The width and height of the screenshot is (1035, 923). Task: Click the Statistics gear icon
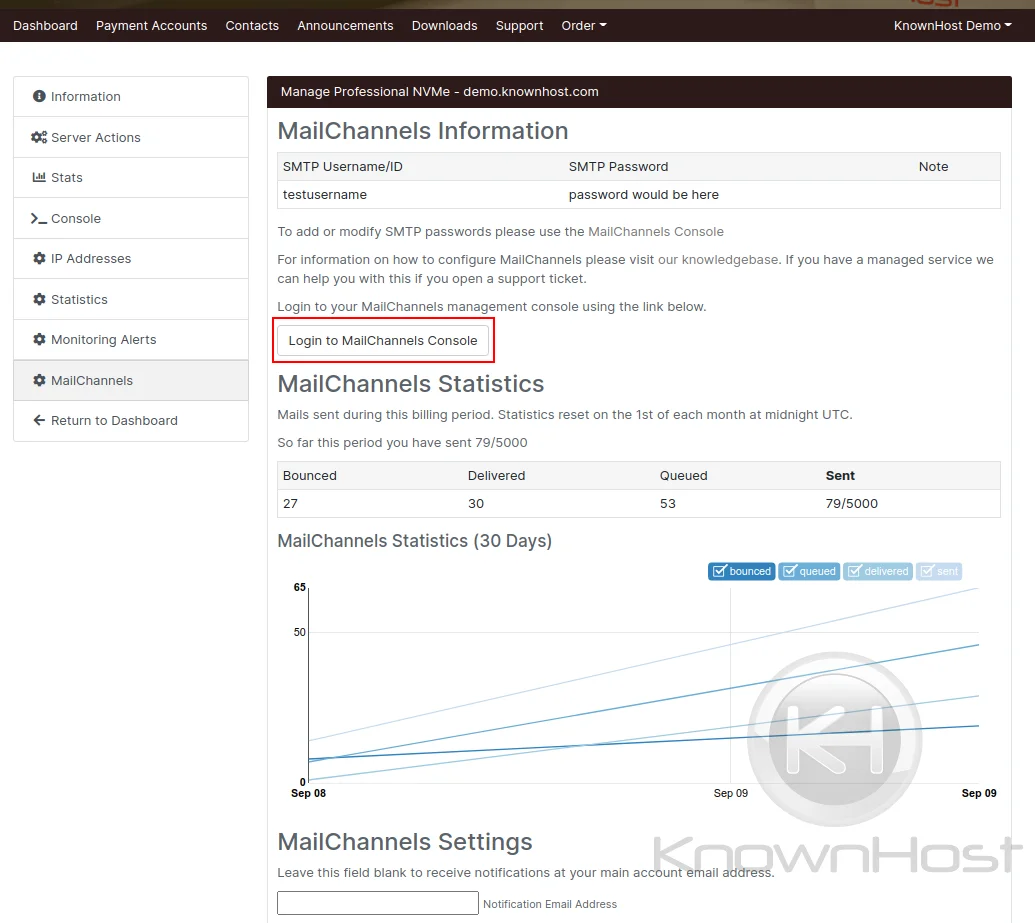(x=39, y=299)
